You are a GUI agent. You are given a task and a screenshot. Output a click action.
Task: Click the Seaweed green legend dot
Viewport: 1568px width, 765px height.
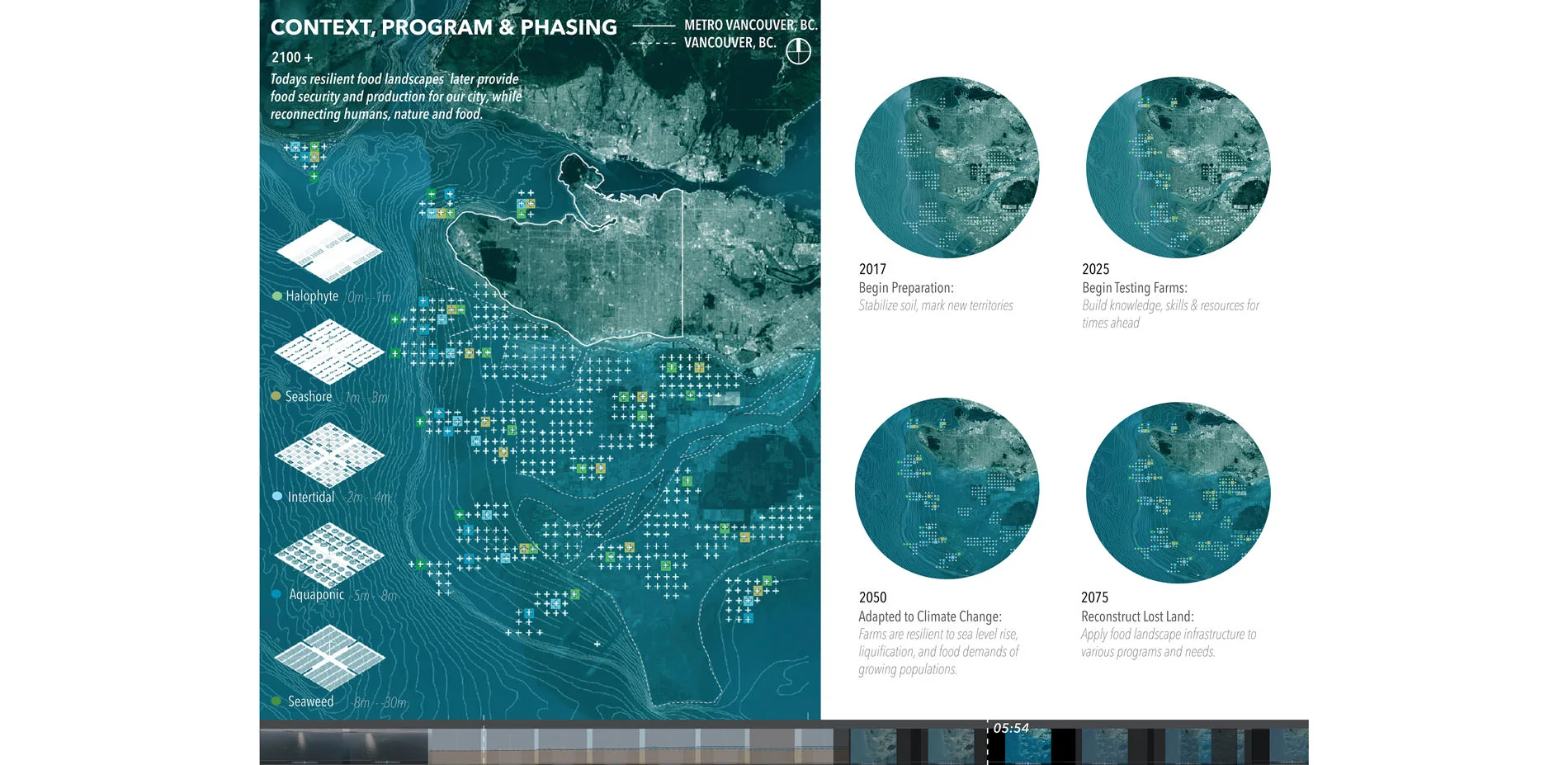[x=276, y=701]
